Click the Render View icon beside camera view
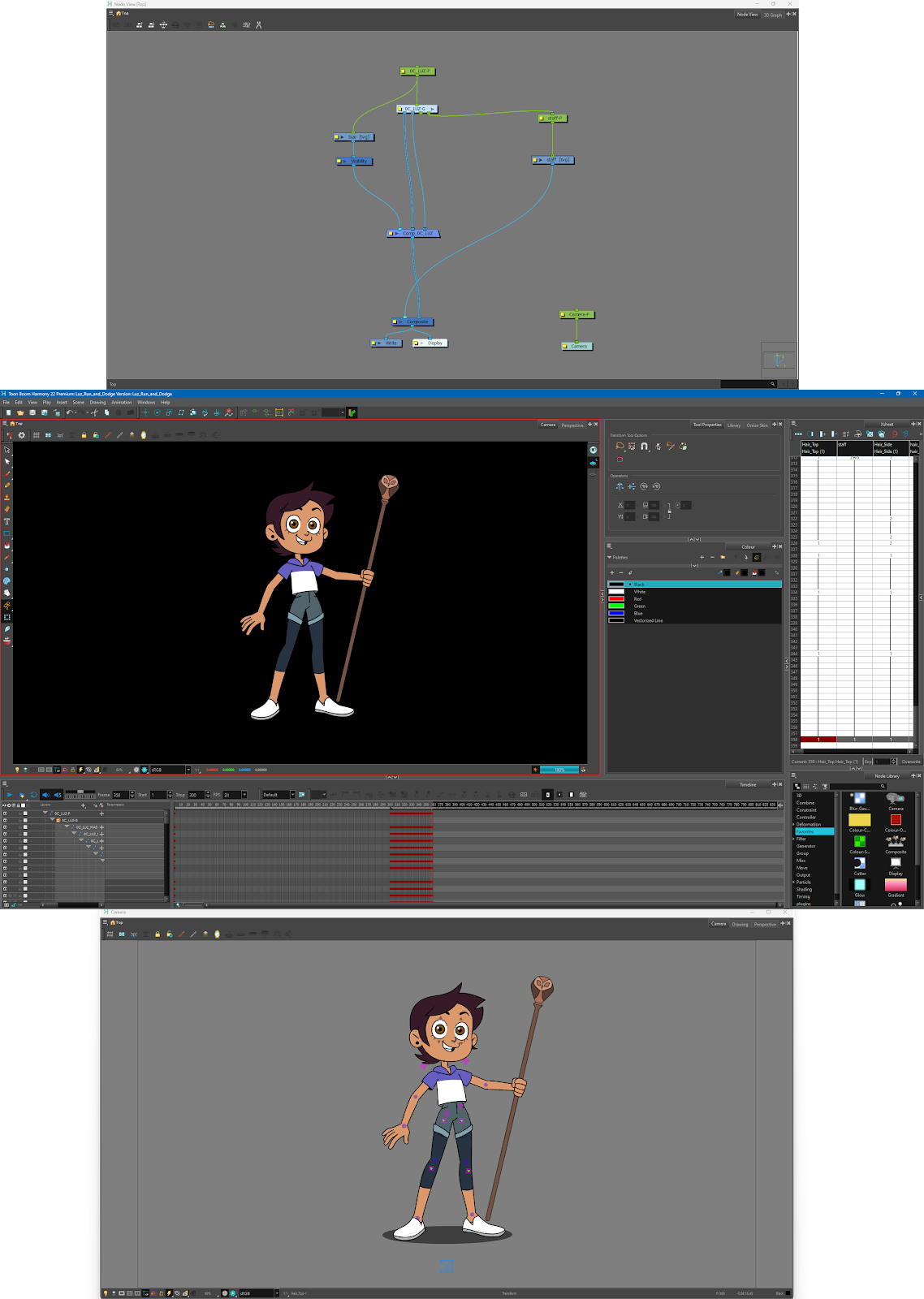Viewport: 924px width, 1299px height. click(x=594, y=450)
